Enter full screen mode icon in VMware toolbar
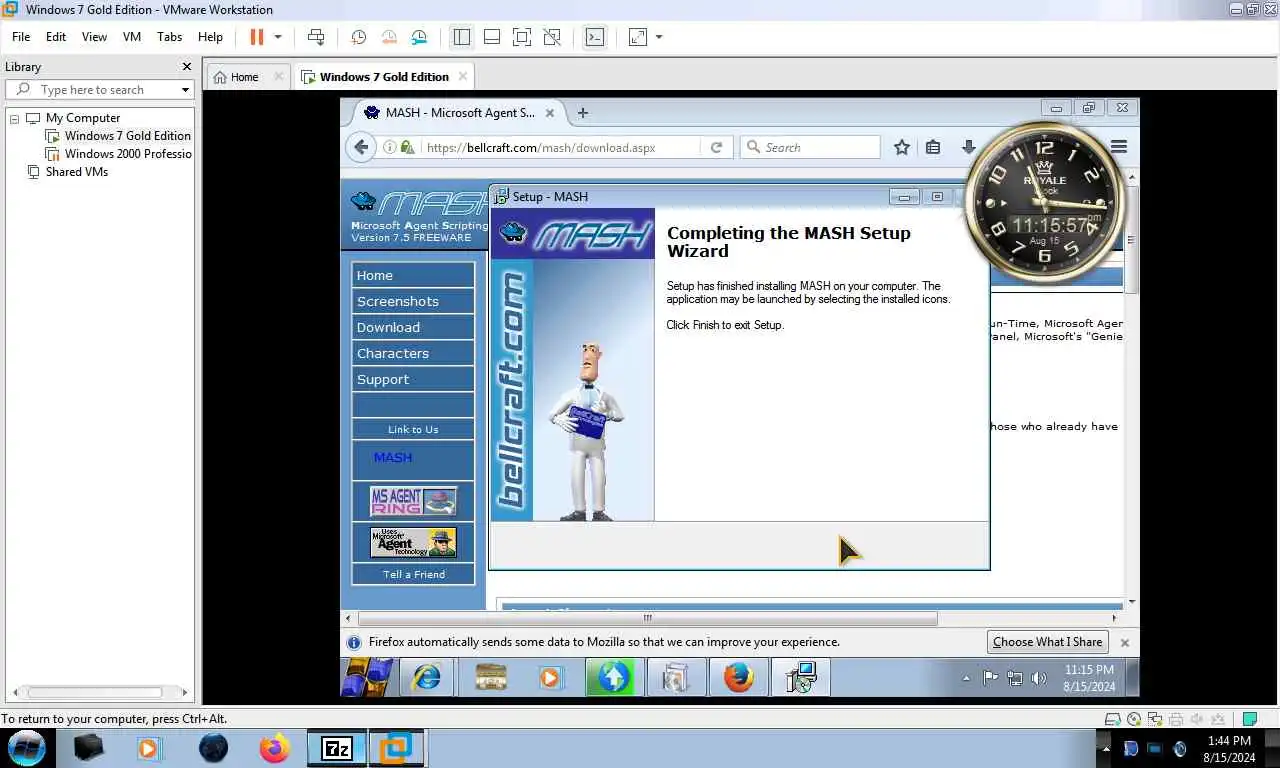This screenshot has height=768, width=1280. (x=521, y=37)
